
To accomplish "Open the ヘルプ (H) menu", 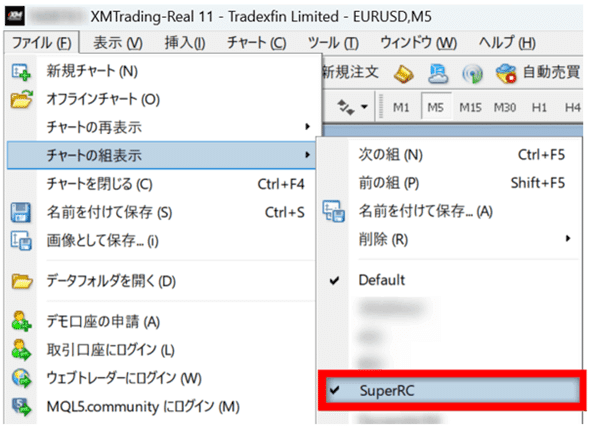I will [507, 43].
